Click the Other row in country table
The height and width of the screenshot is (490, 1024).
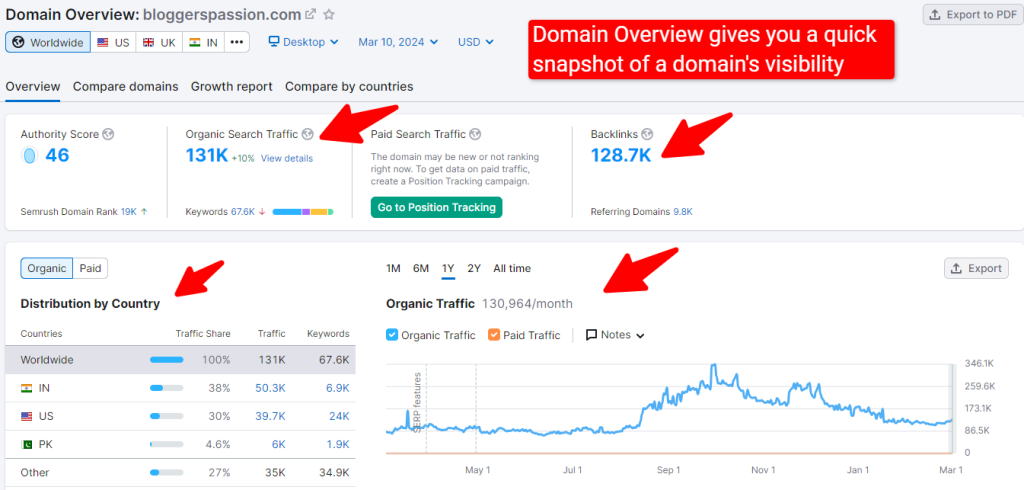180,472
